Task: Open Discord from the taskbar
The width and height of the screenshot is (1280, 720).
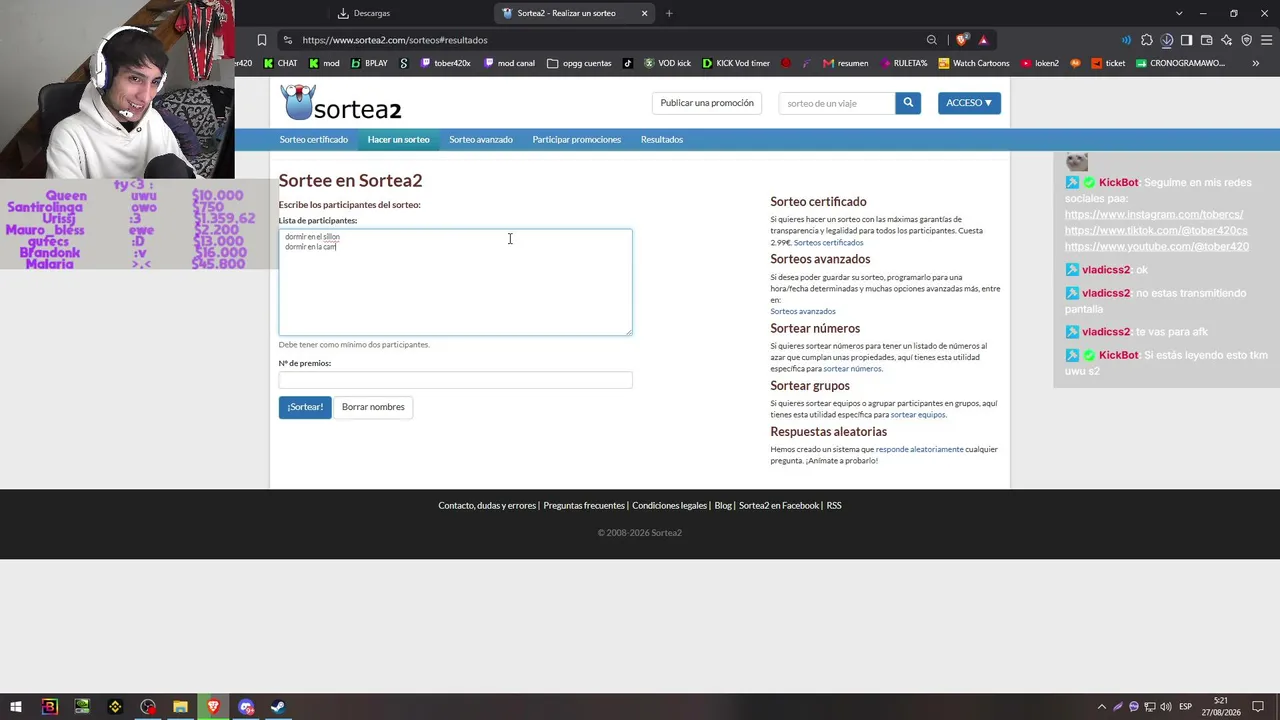Action: click(x=246, y=707)
